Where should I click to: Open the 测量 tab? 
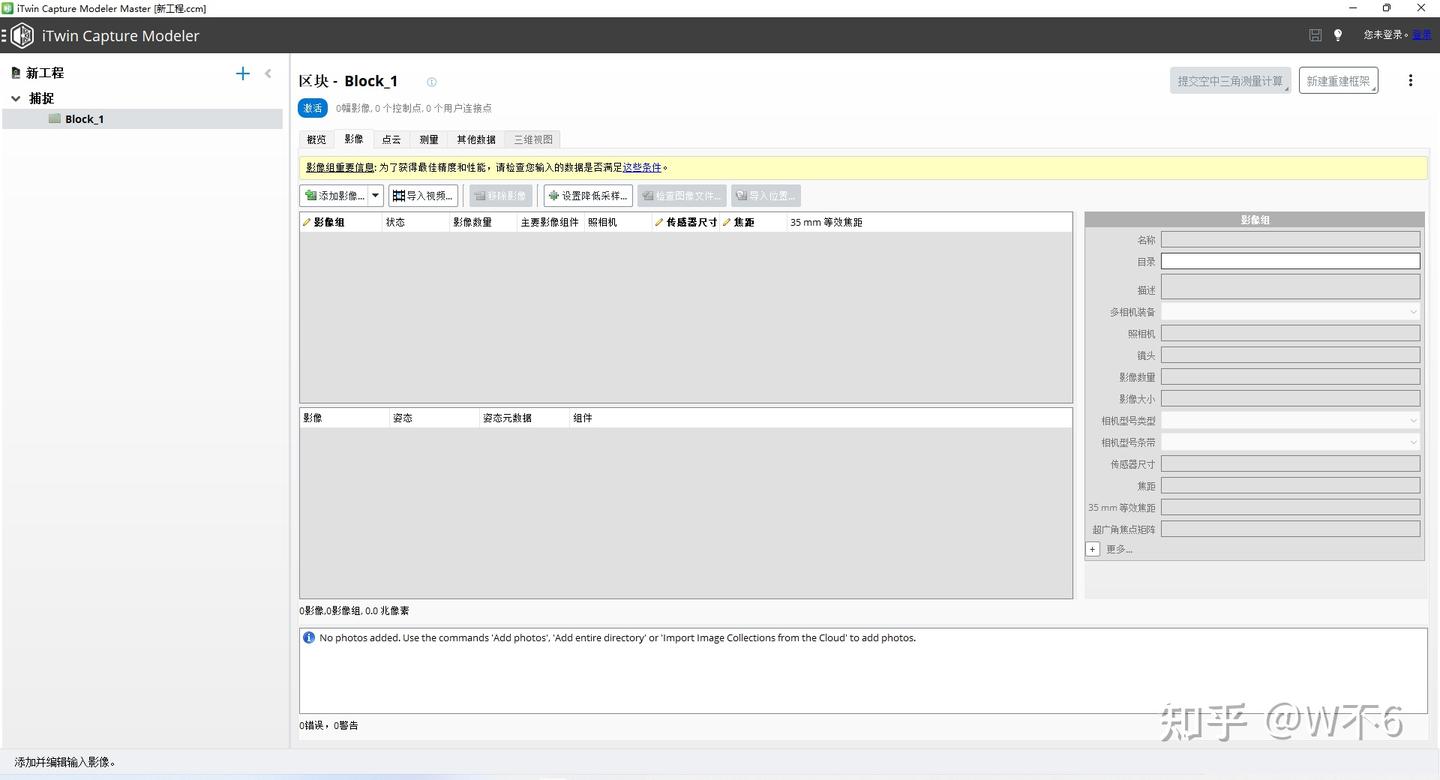tap(428, 139)
